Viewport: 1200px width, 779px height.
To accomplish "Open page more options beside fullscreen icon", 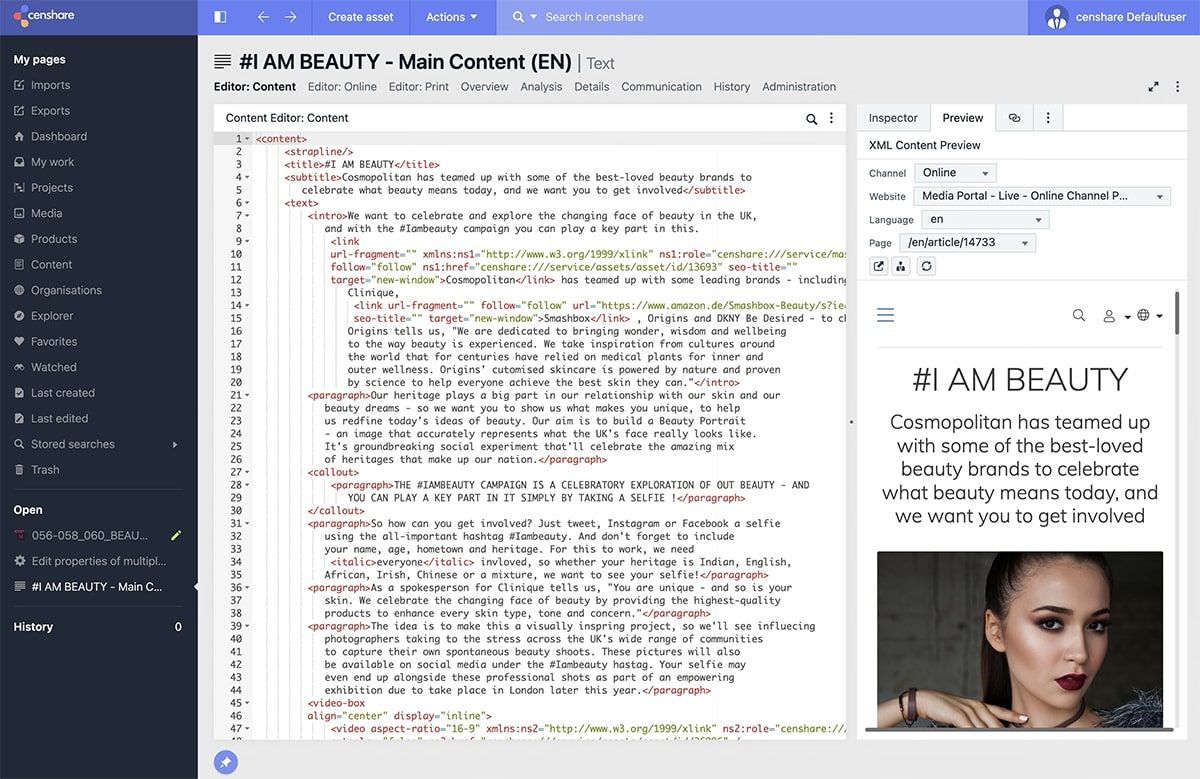I will click(1177, 87).
